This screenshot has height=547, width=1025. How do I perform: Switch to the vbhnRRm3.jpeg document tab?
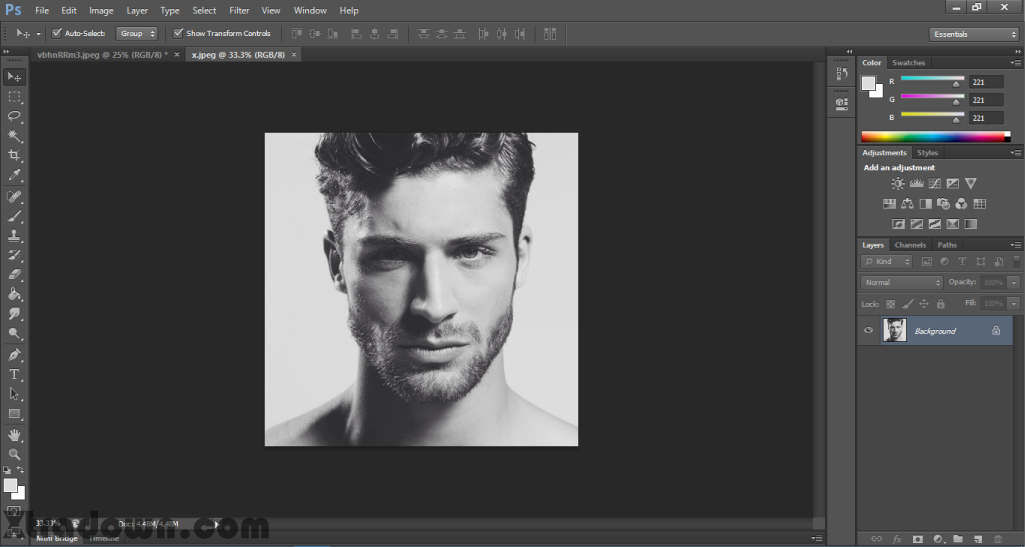point(101,55)
